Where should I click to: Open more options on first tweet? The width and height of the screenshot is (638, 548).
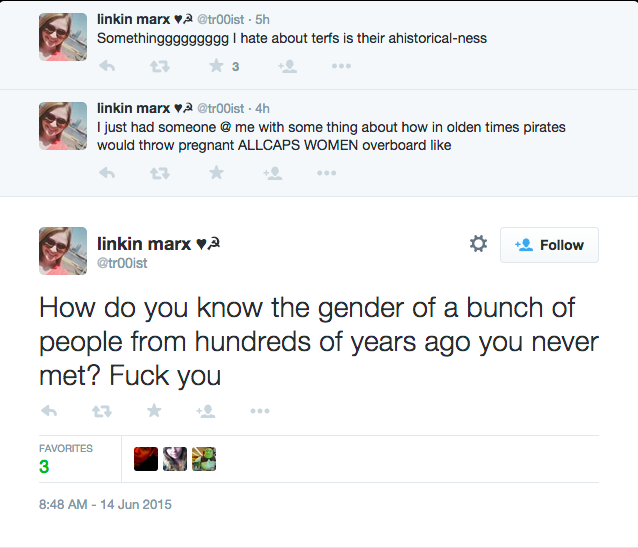point(341,67)
